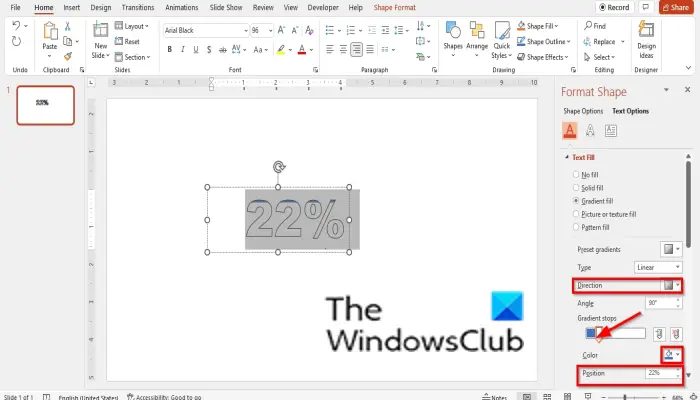Open the Shapes gallery
The width and height of the screenshot is (700, 400).
point(453,39)
